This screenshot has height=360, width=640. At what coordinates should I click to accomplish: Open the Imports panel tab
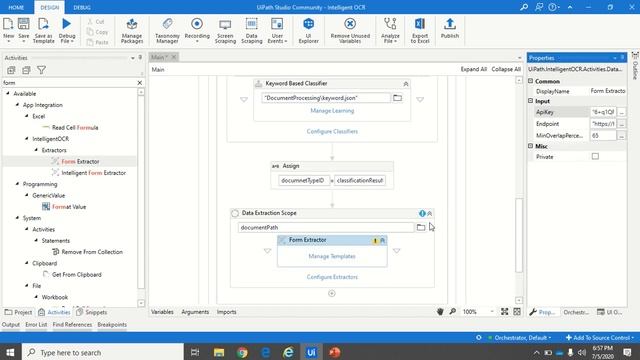[x=227, y=312]
